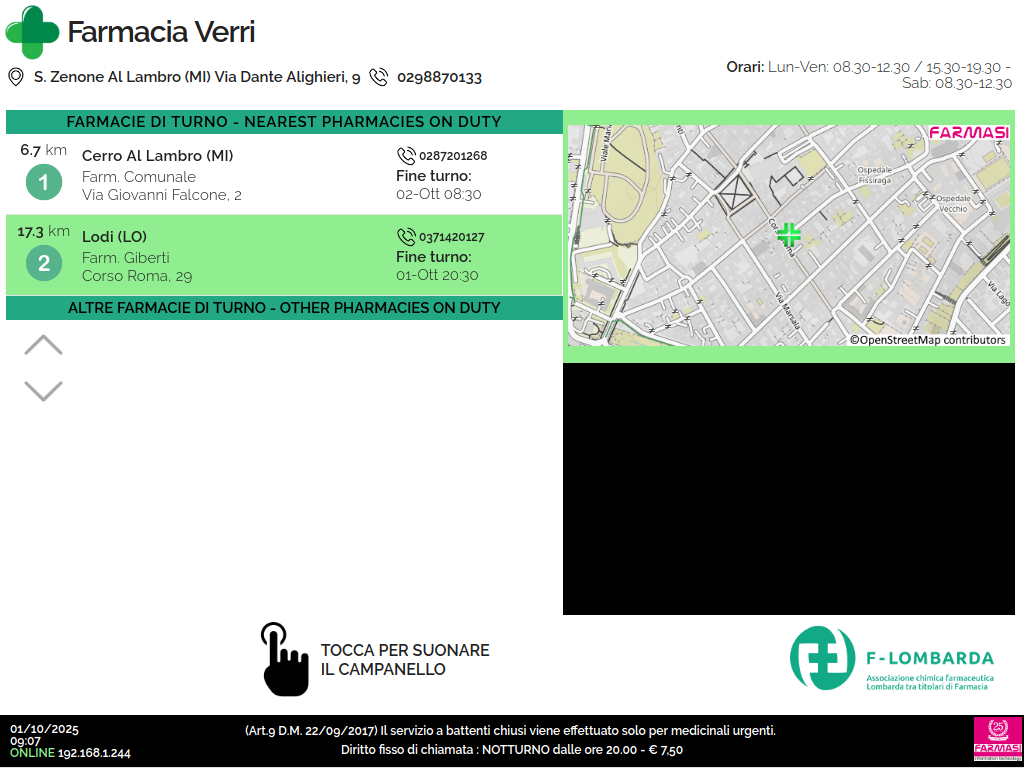Click the green cross marker on map

tap(789, 235)
